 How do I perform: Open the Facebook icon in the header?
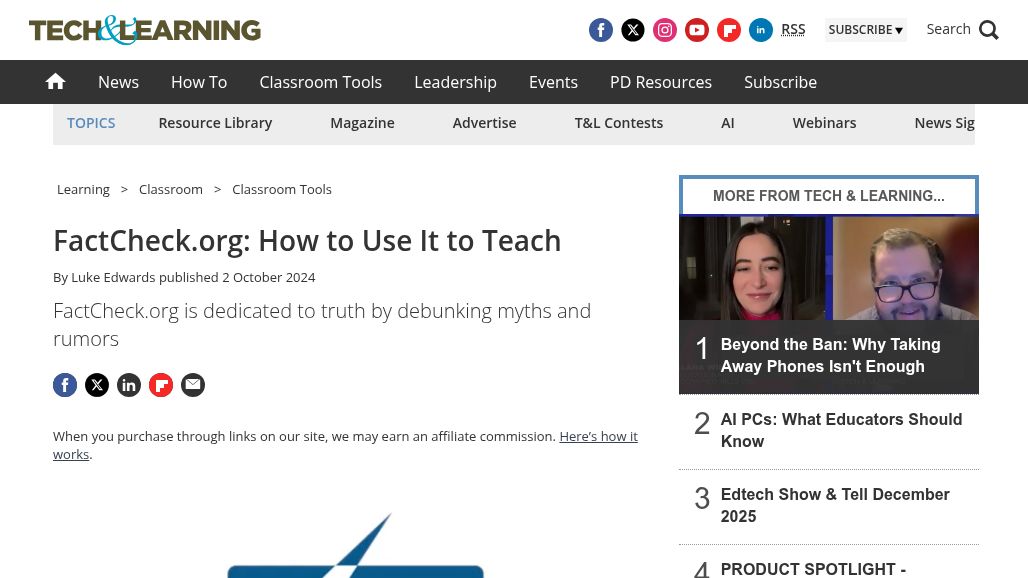[600, 30]
